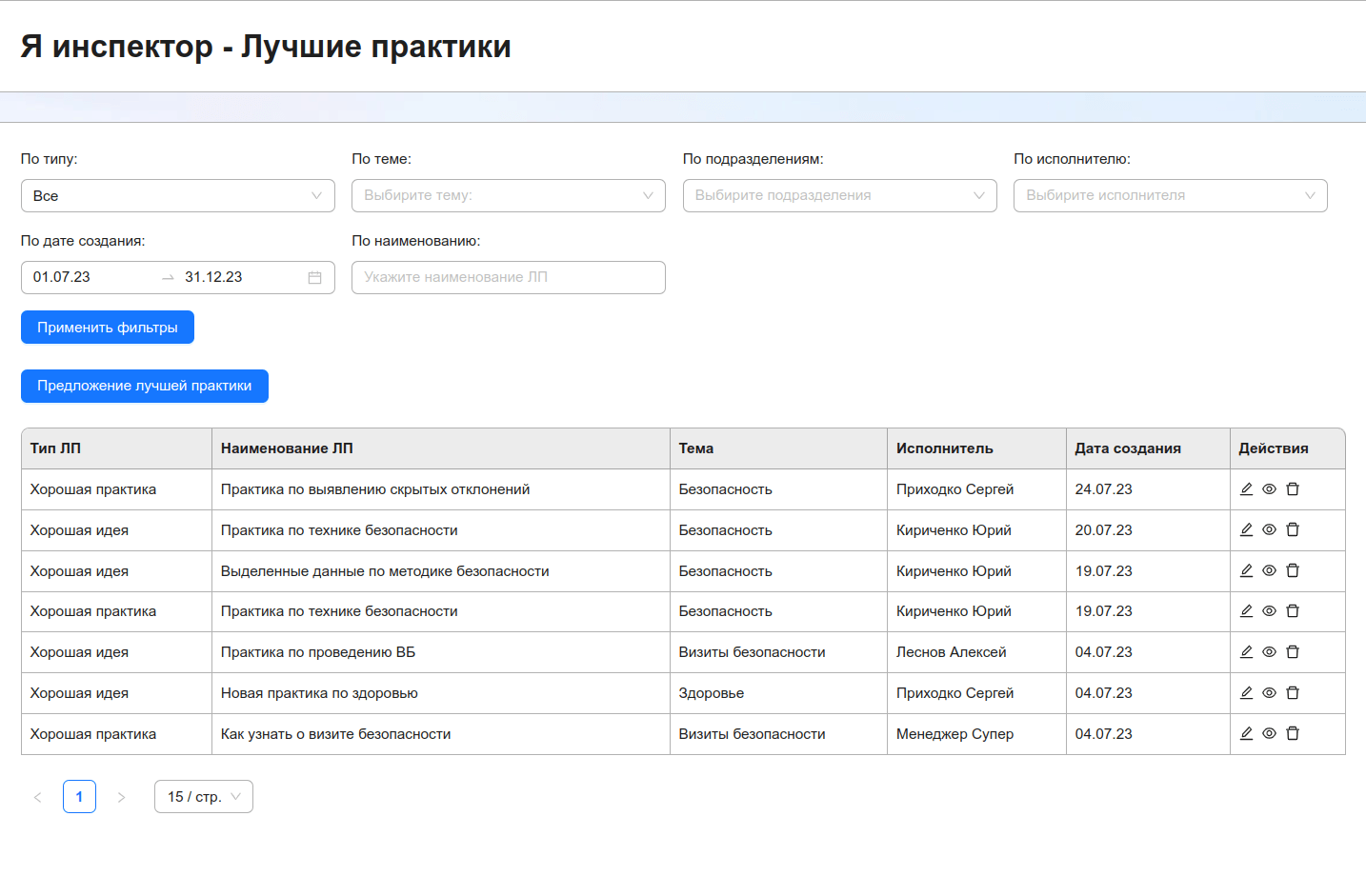
Task: Delete "Как узнать о визите безопасности"
Action: [1293, 734]
